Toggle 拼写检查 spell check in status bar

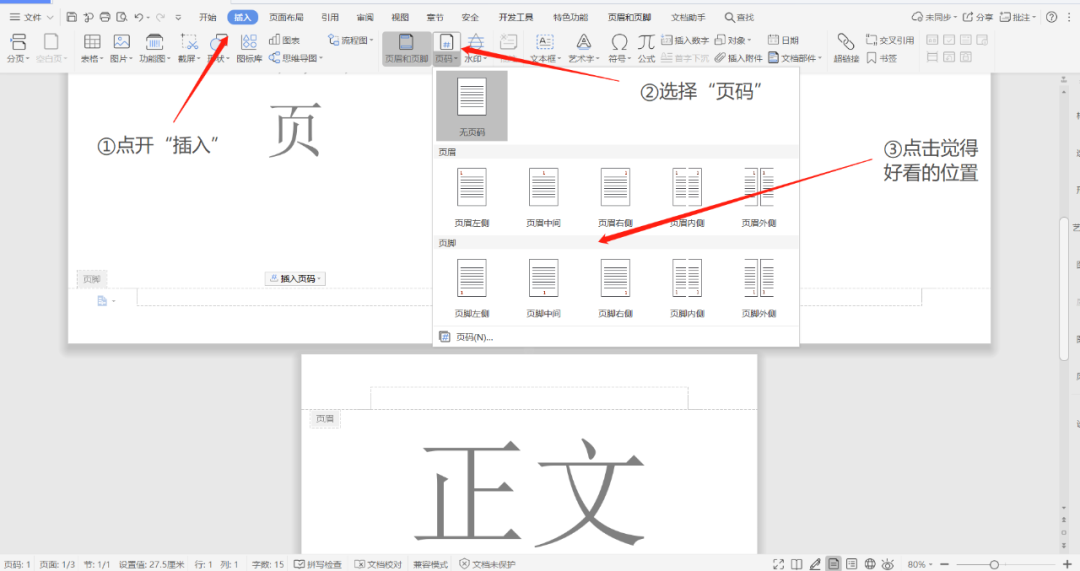[318, 564]
